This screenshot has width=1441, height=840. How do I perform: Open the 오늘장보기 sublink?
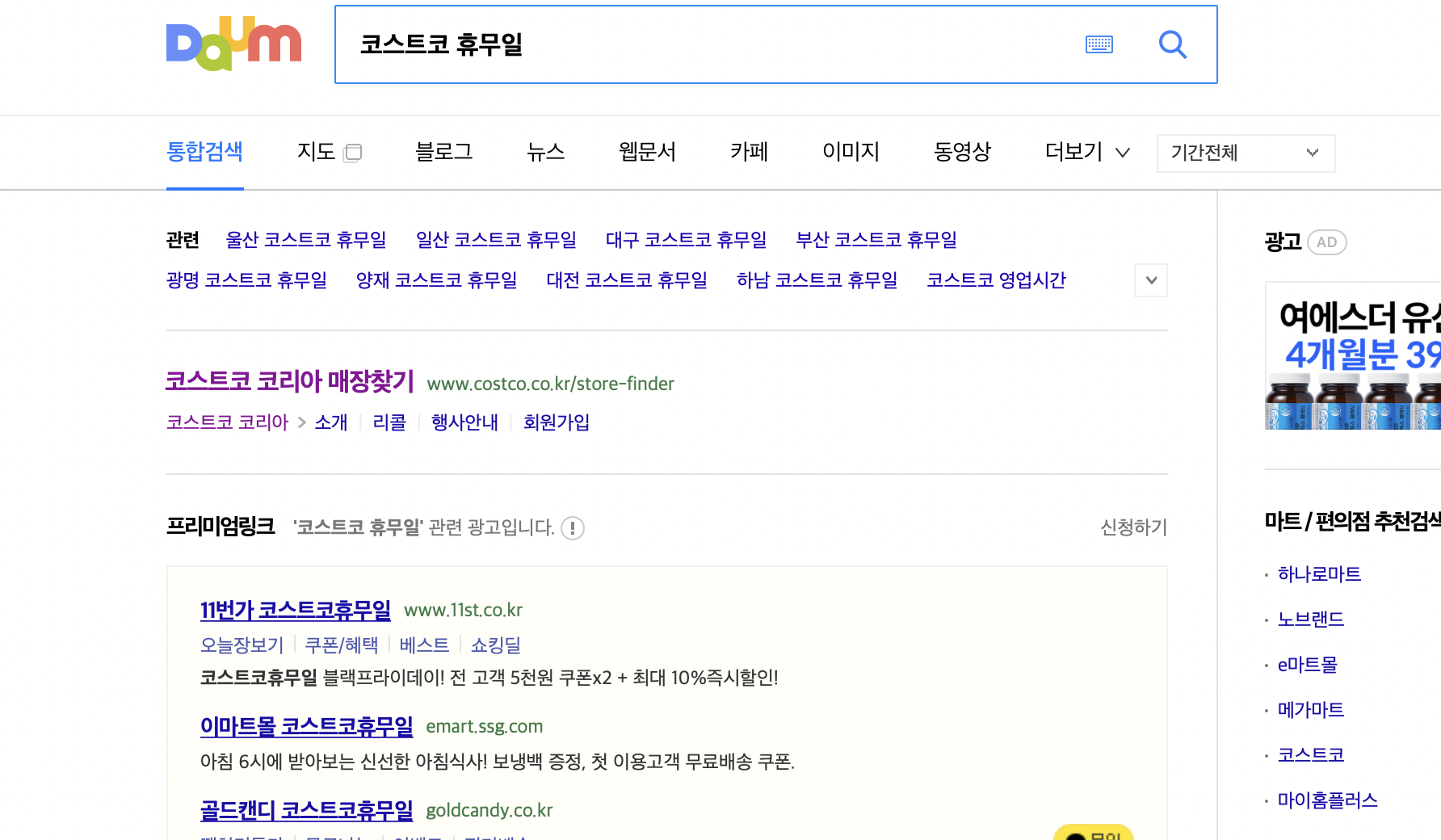point(242,645)
